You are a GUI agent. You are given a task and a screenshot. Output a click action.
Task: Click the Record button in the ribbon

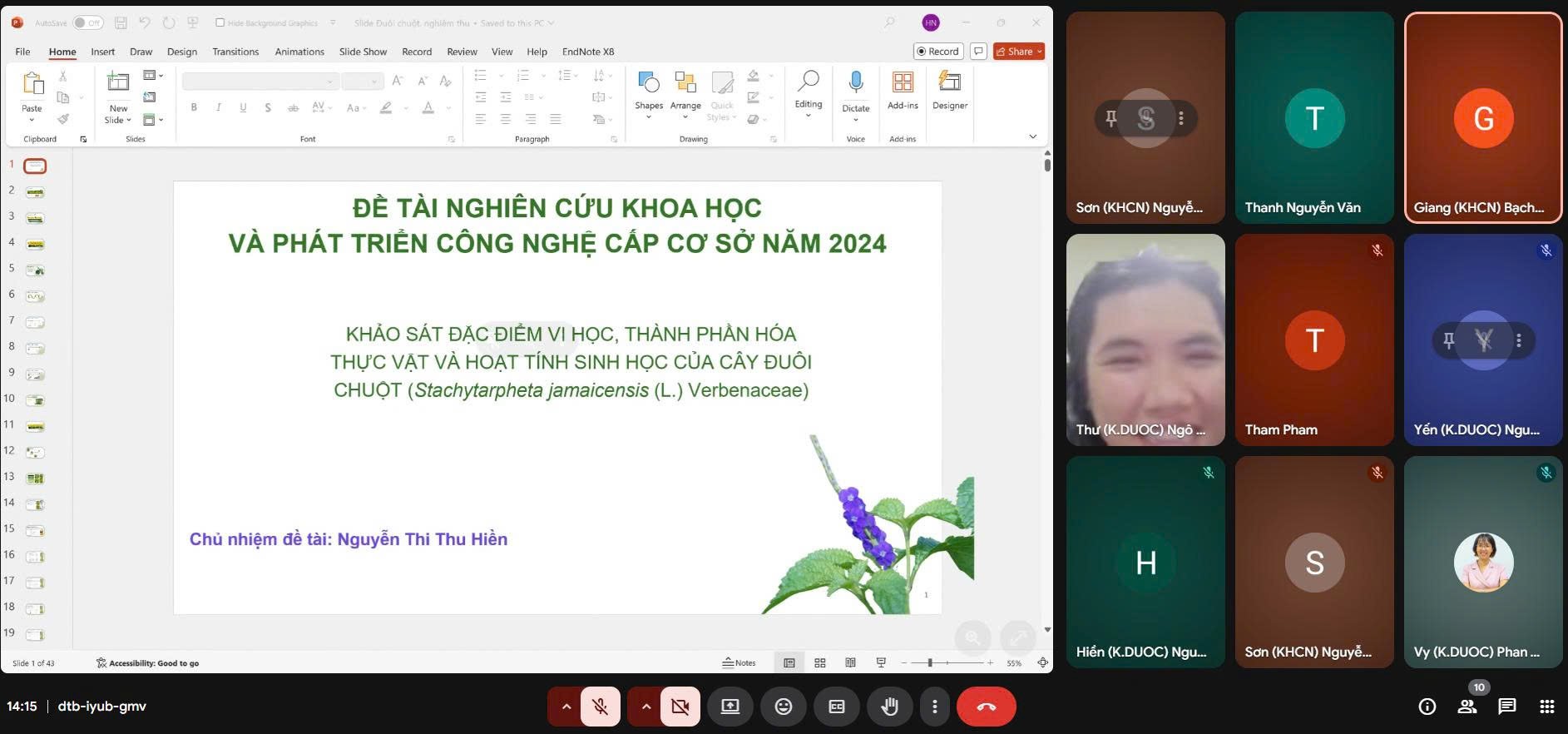[937, 52]
